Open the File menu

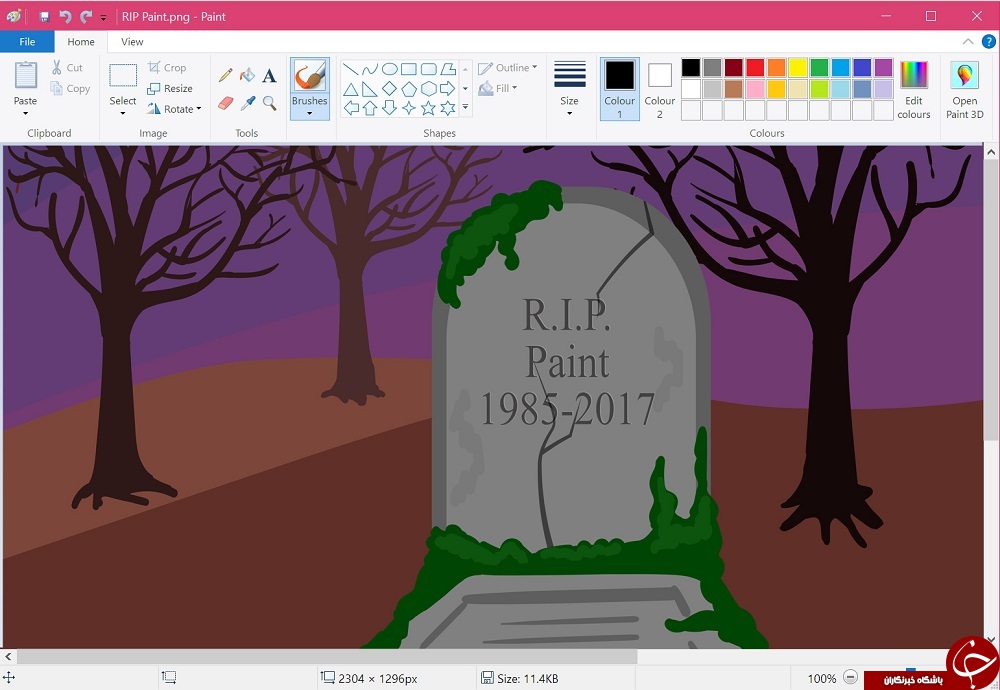pyautogui.click(x=27, y=42)
